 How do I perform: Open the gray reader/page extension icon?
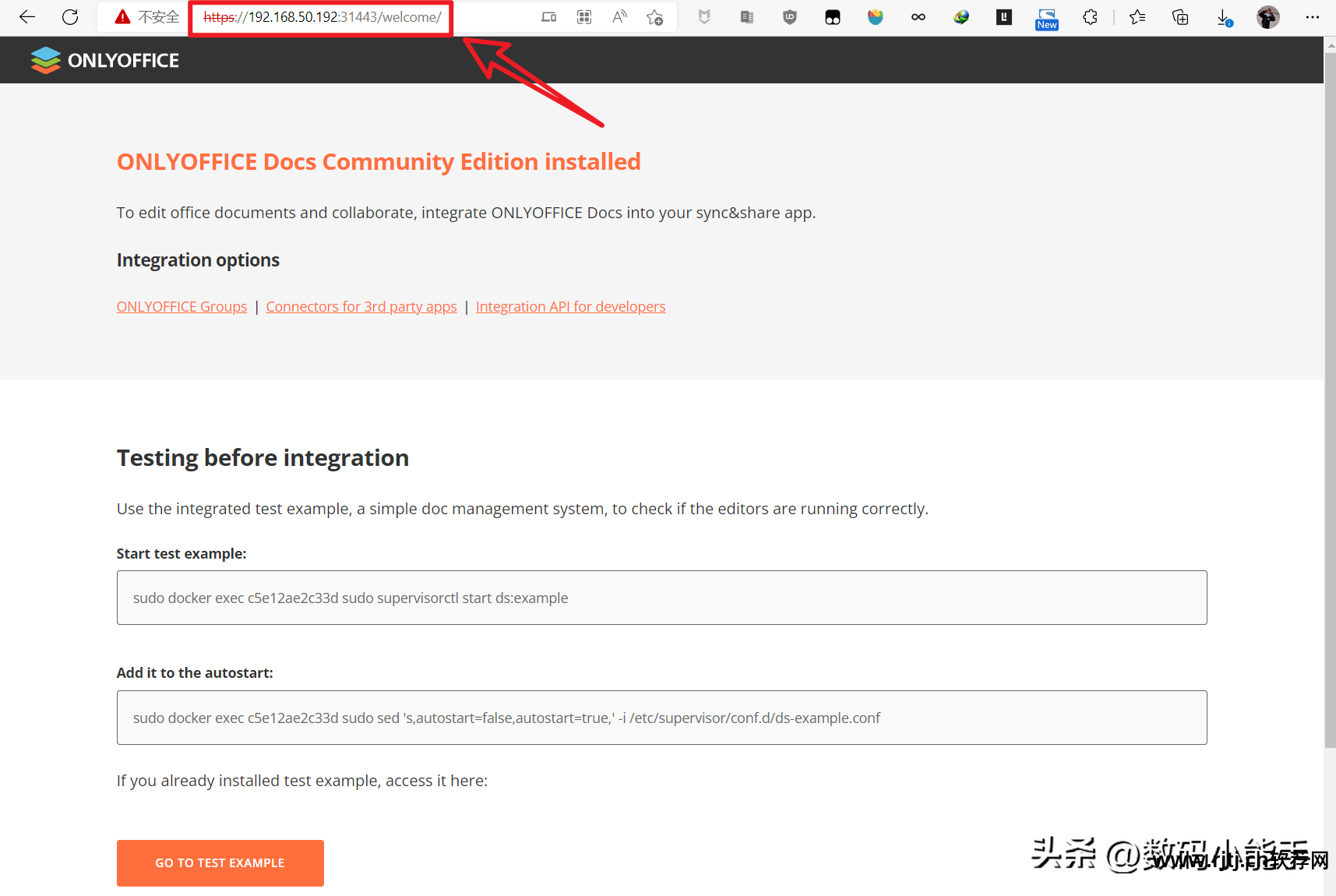click(747, 17)
